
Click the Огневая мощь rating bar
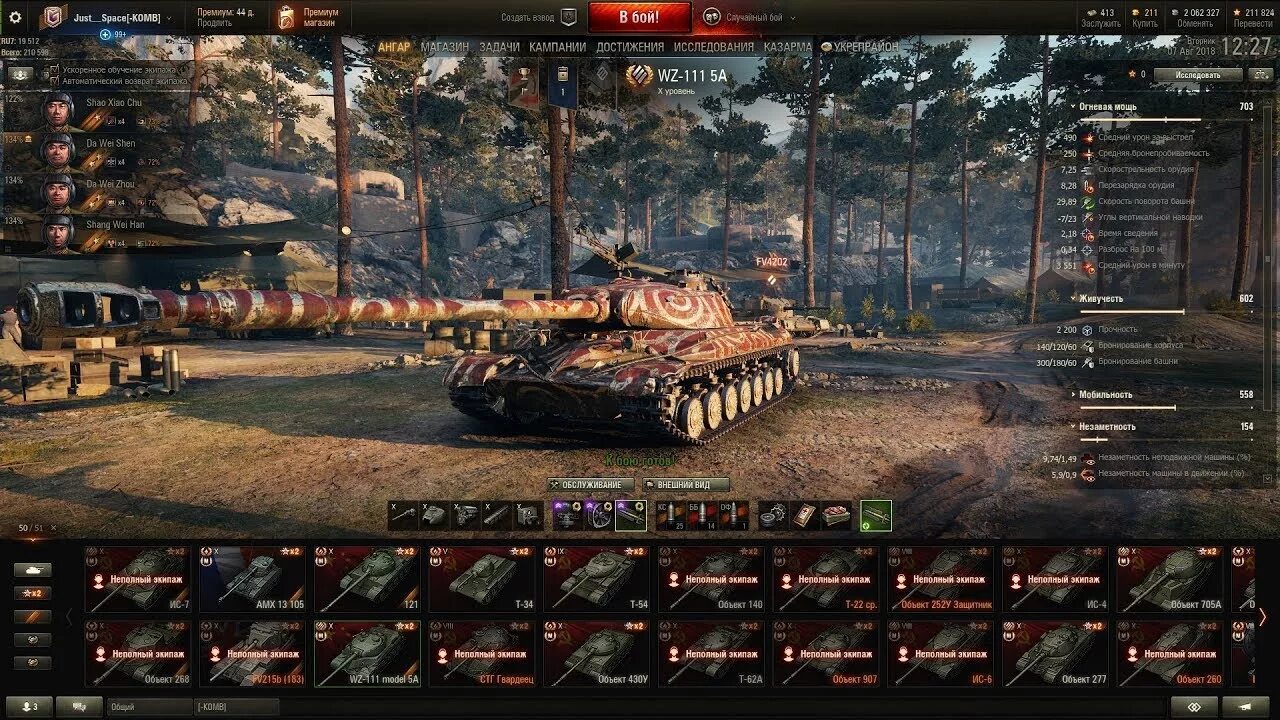click(1165, 120)
